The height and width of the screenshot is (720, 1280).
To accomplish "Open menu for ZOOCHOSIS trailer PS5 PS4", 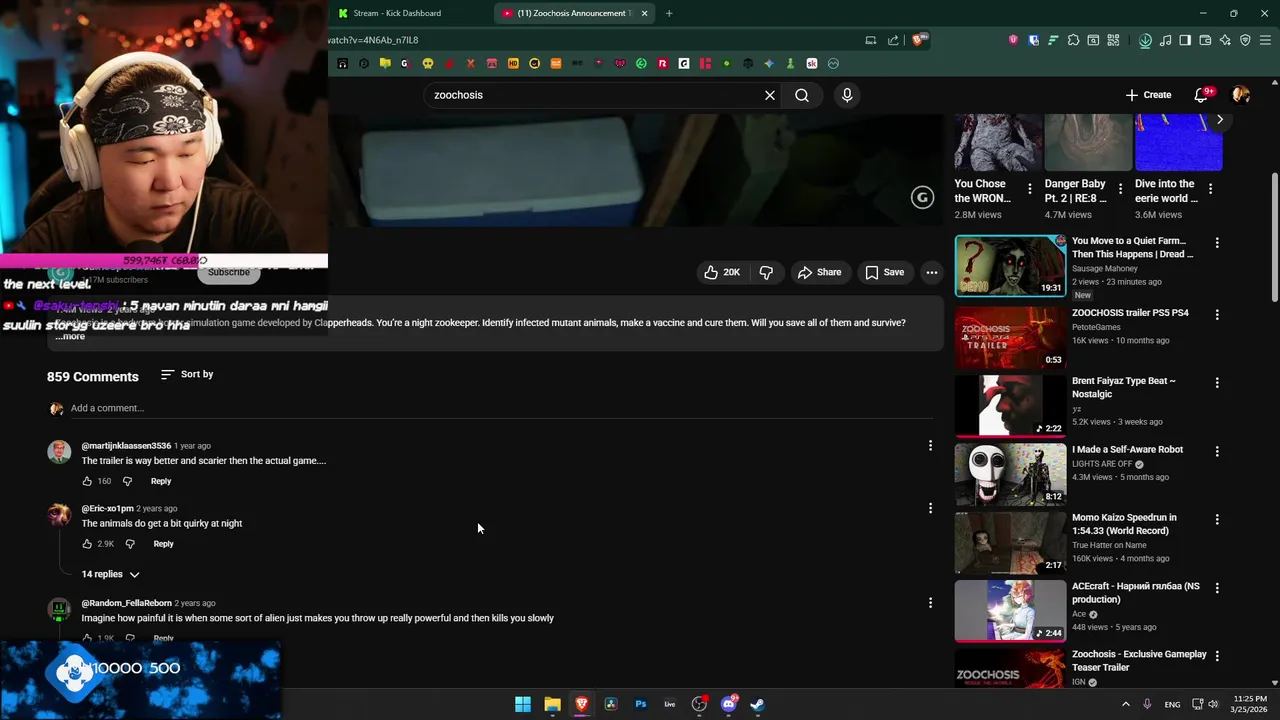I will [1217, 315].
